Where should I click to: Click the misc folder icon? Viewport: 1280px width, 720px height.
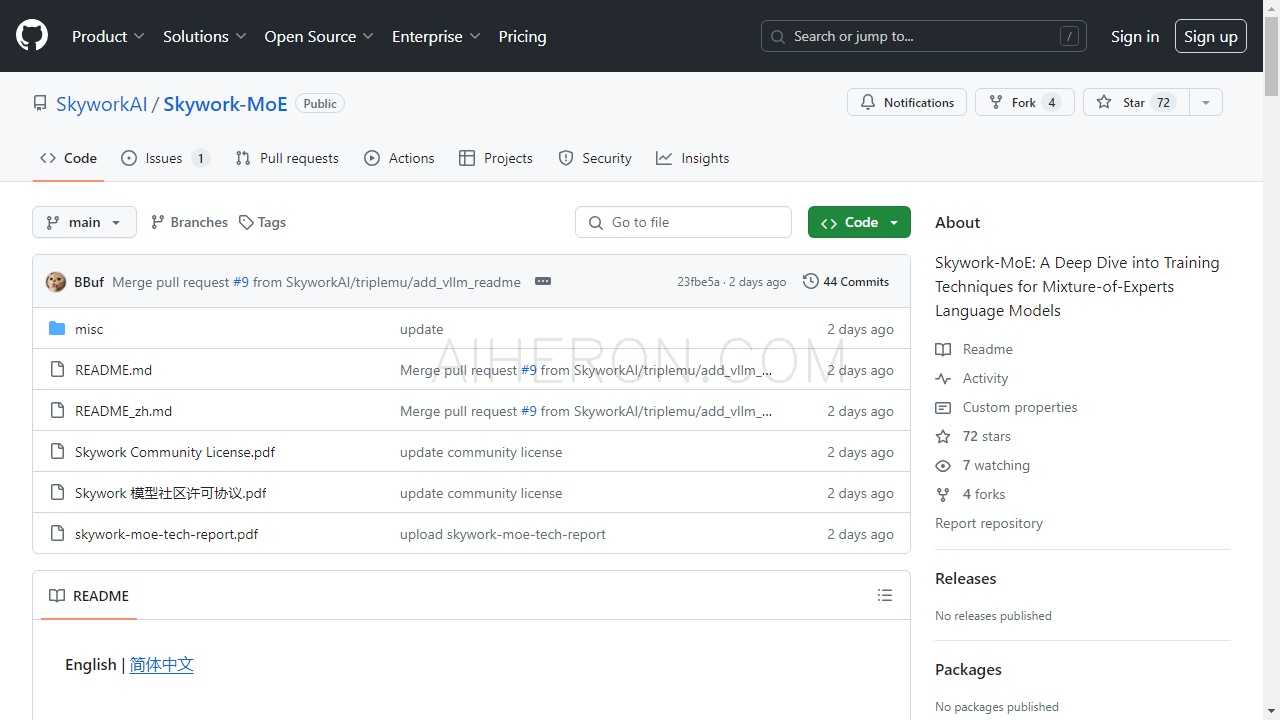pos(57,329)
